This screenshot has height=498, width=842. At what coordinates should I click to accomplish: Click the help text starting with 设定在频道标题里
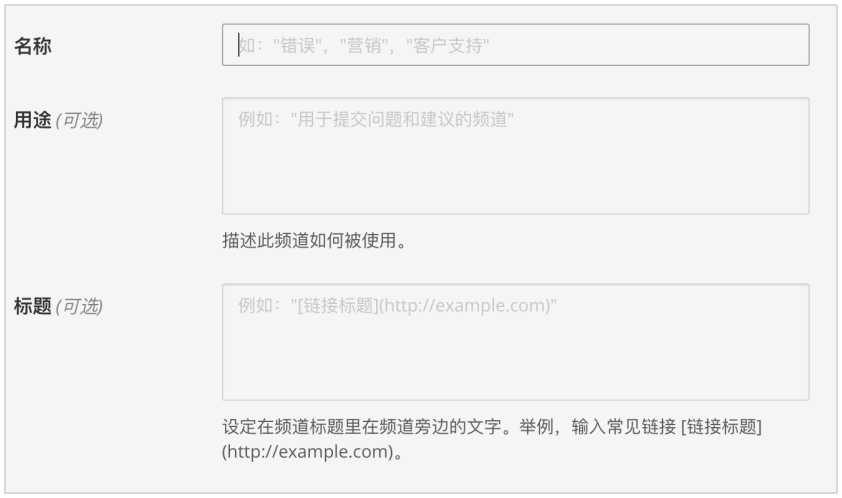click(492, 439)
